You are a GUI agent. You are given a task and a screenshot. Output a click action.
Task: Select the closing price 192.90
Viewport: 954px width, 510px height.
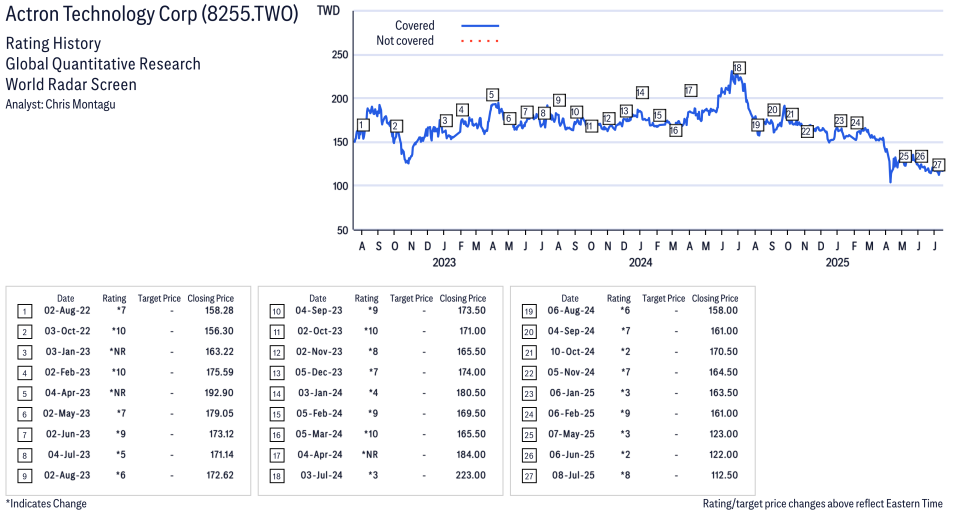220,393
